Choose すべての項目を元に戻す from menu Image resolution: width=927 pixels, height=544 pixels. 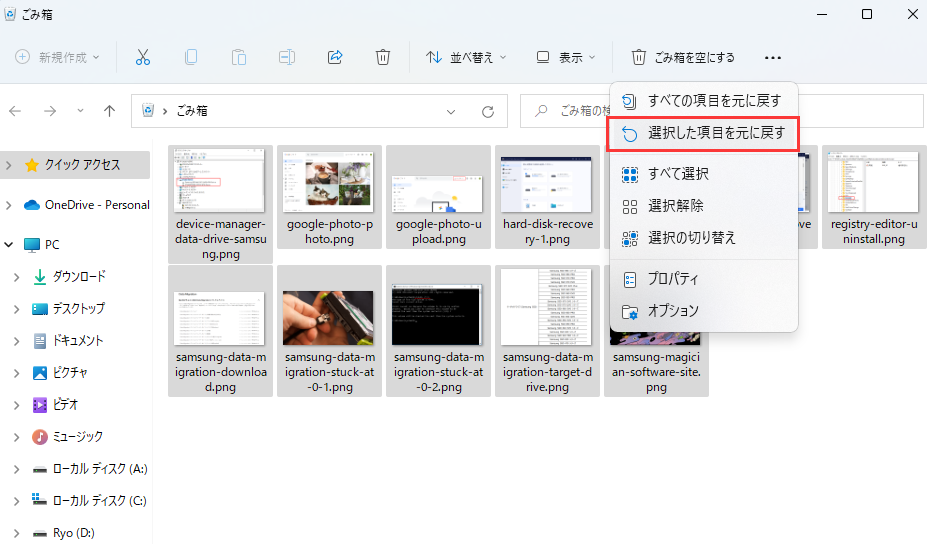(704, 101)
